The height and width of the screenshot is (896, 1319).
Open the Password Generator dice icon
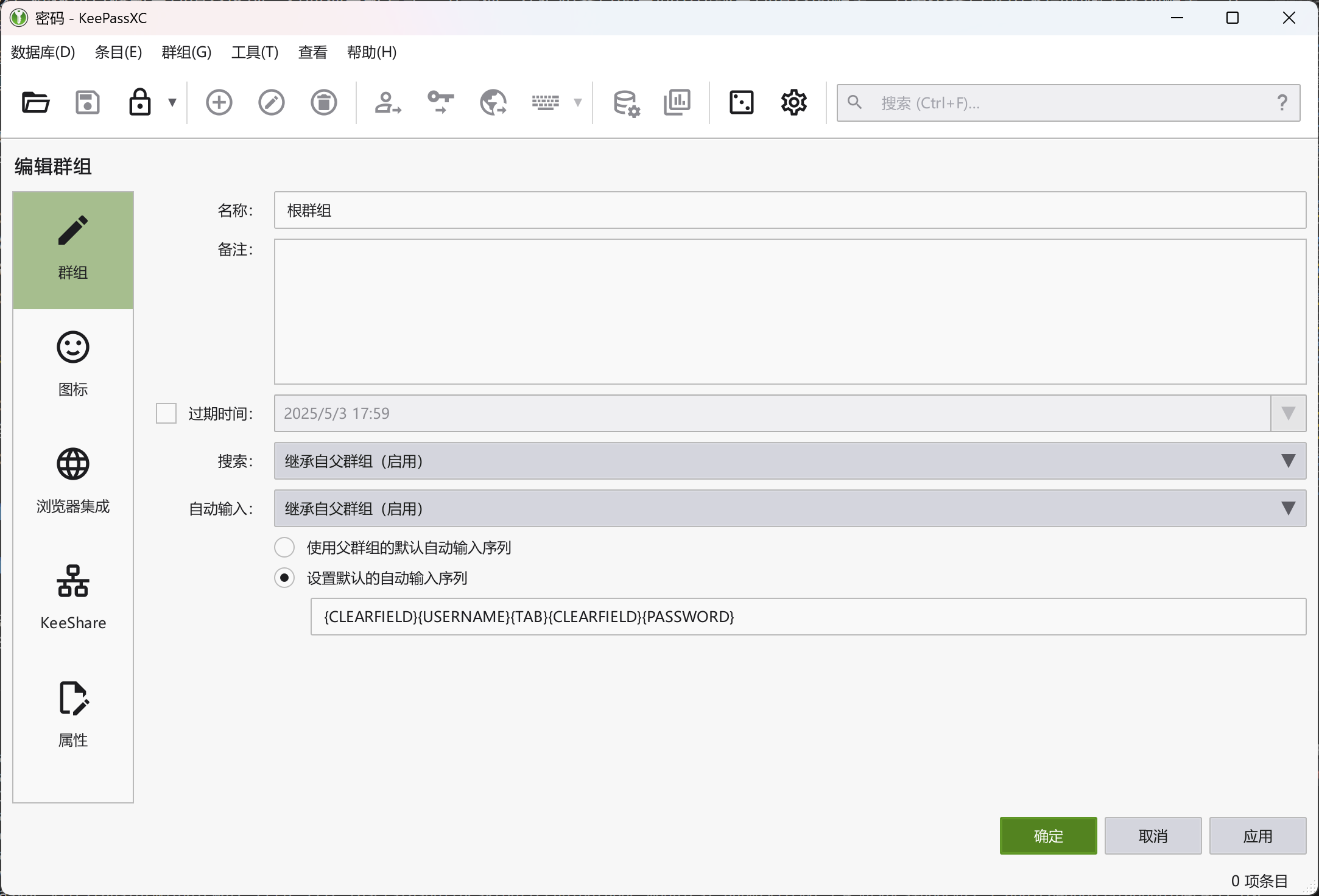click(x=742, y=102)
